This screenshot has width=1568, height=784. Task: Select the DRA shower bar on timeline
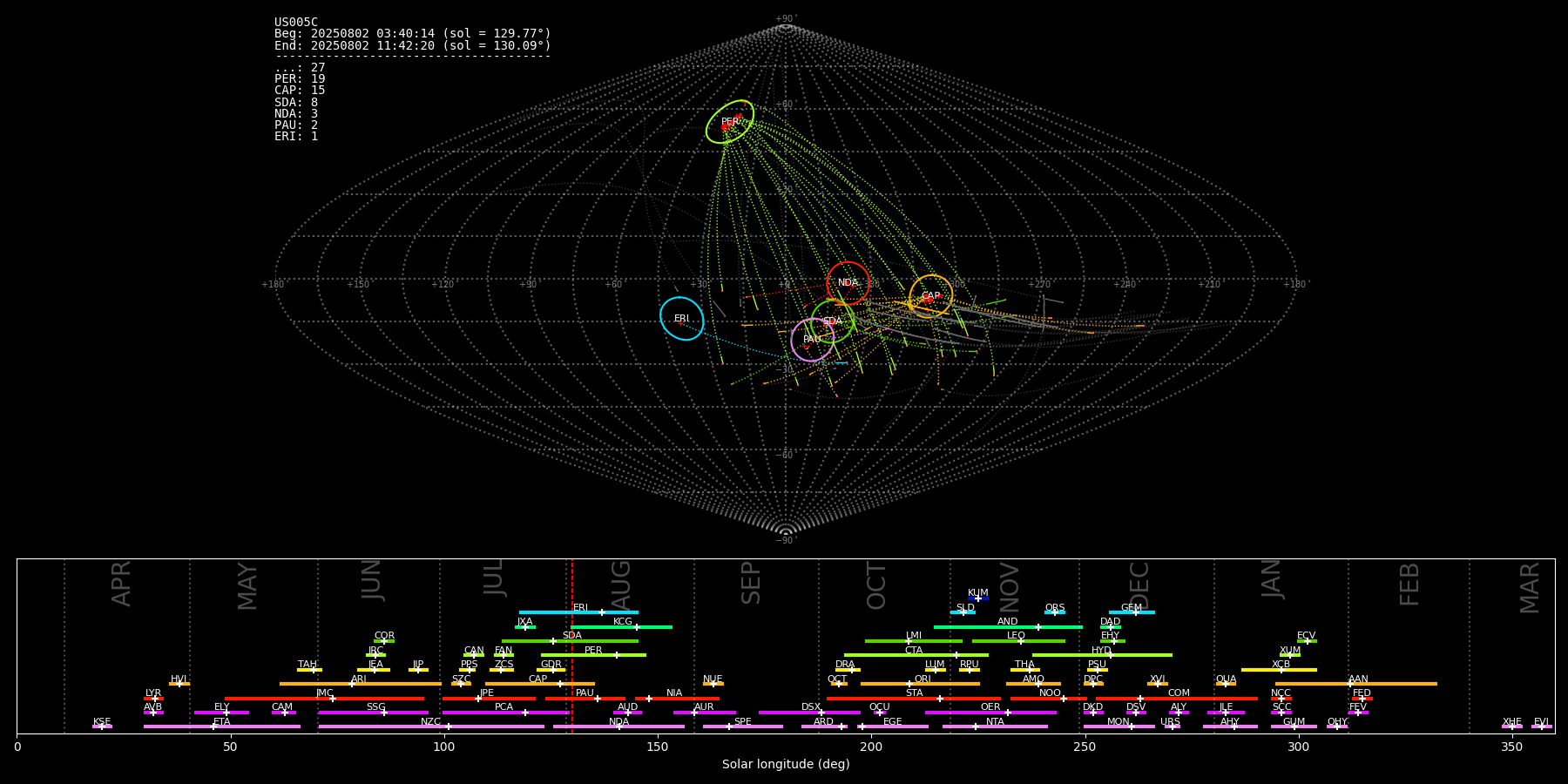click(x=848, y=670)
